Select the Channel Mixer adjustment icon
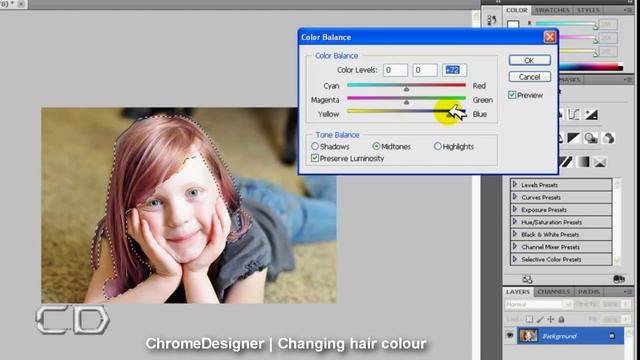Viewport: 640px width, 360px height. tap(608, 138)
